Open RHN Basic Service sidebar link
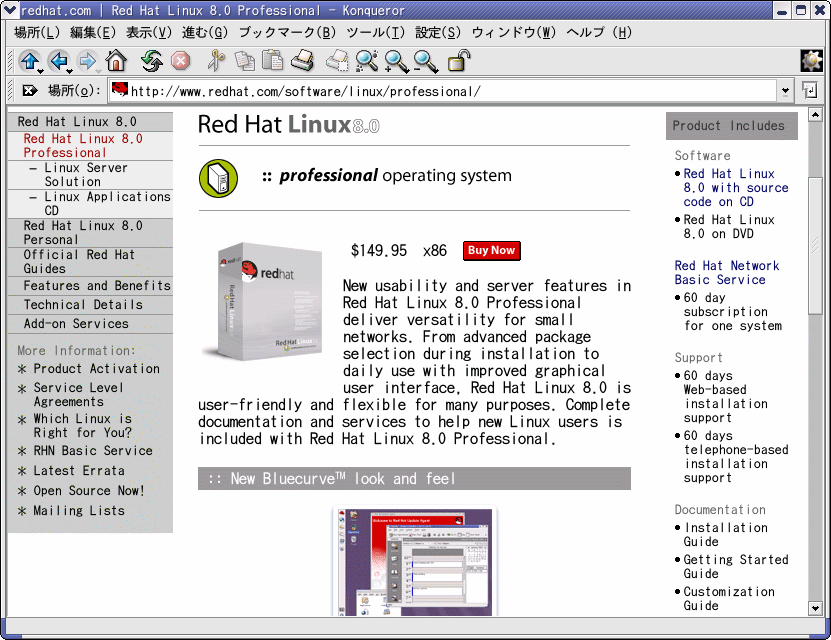The height and width of the screenshot is (640, 831). pos(93,451)
